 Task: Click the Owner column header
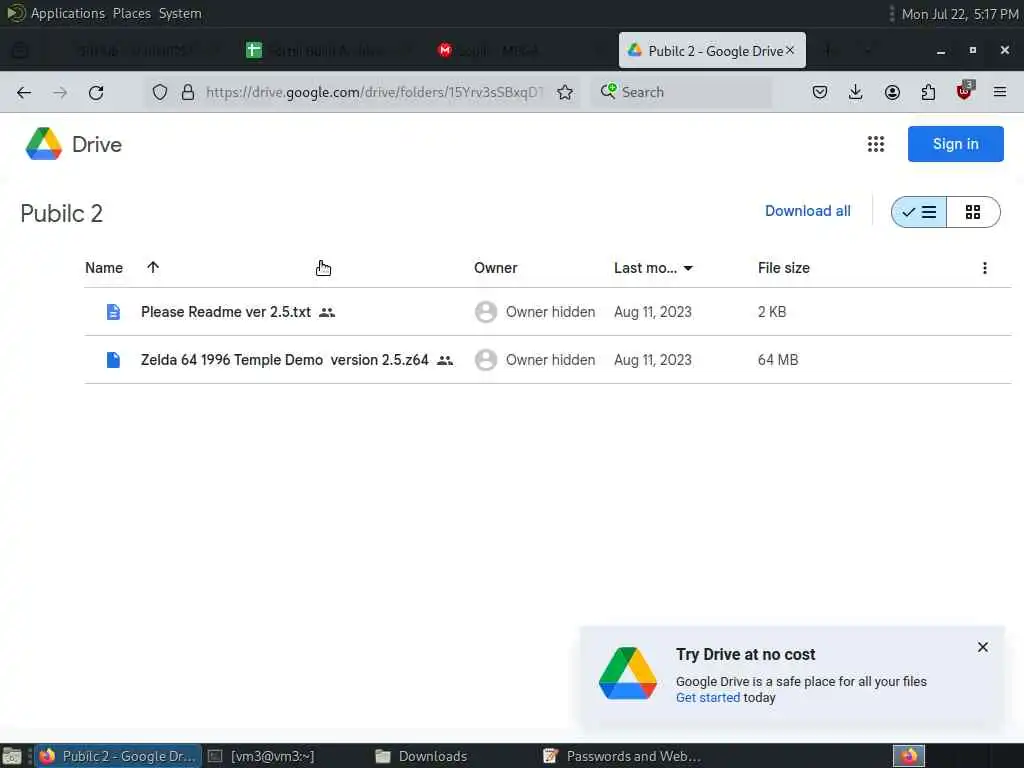[x=496, y=268]
